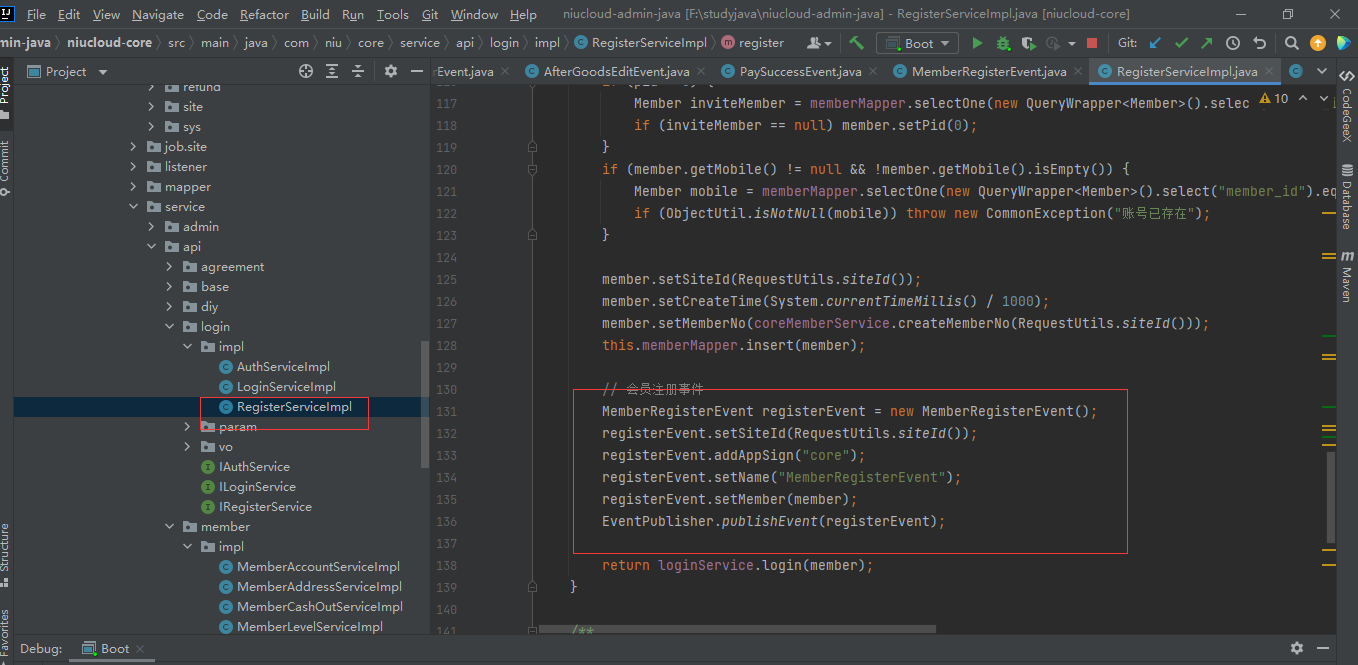Select opened file target icon in Project panel
Image resolution: width=1358 pixels, height=665 pixels.
[x=306, y=71]
